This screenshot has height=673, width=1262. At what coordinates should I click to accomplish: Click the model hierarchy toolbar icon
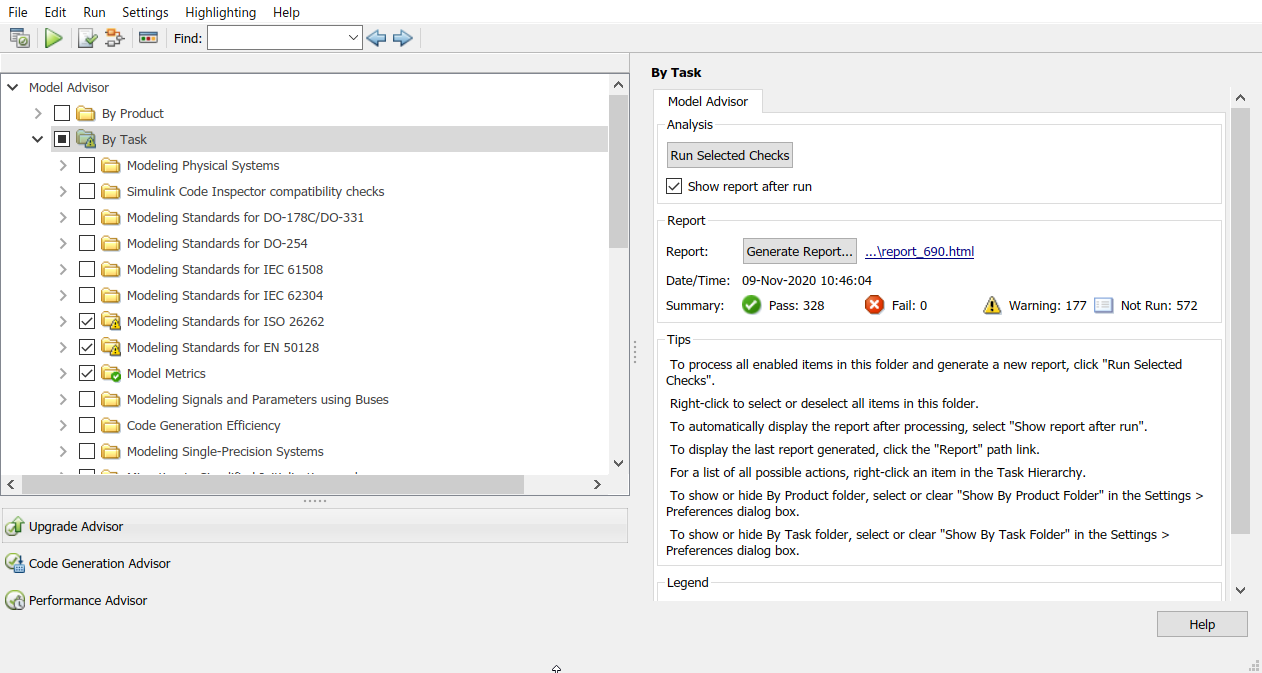coord(114,37)
